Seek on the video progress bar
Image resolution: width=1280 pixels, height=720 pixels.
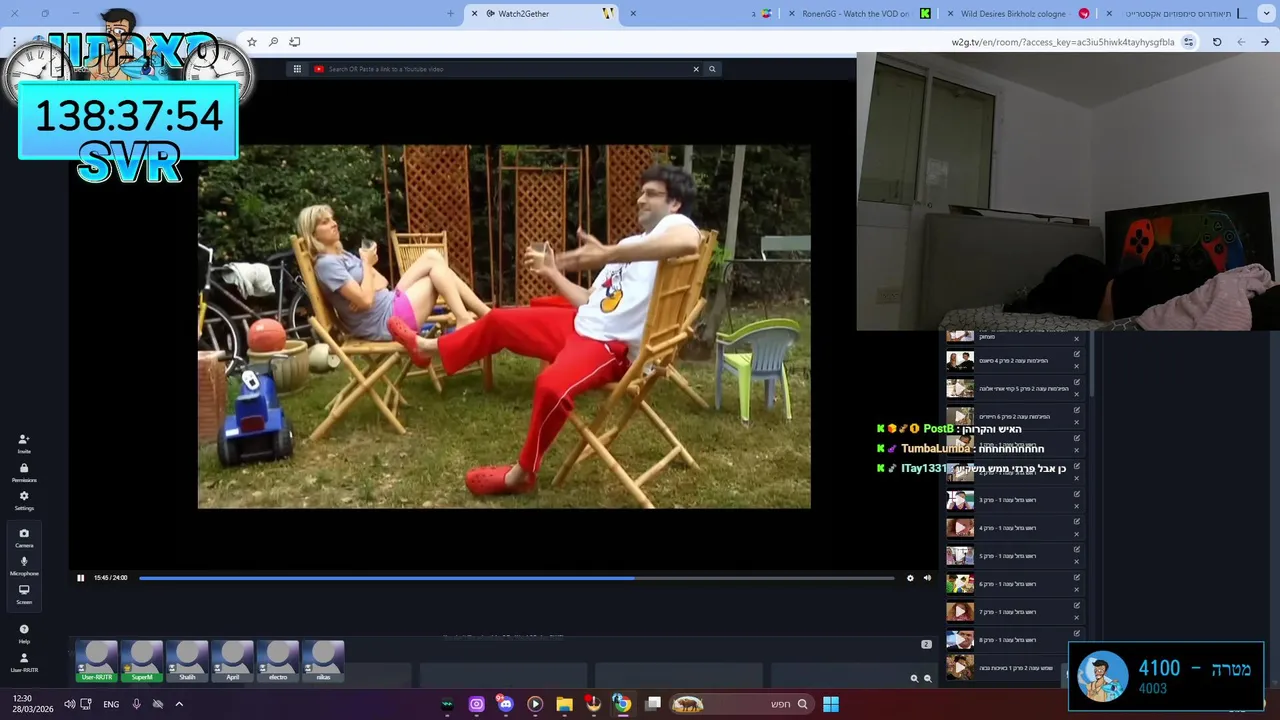[516, 578]
